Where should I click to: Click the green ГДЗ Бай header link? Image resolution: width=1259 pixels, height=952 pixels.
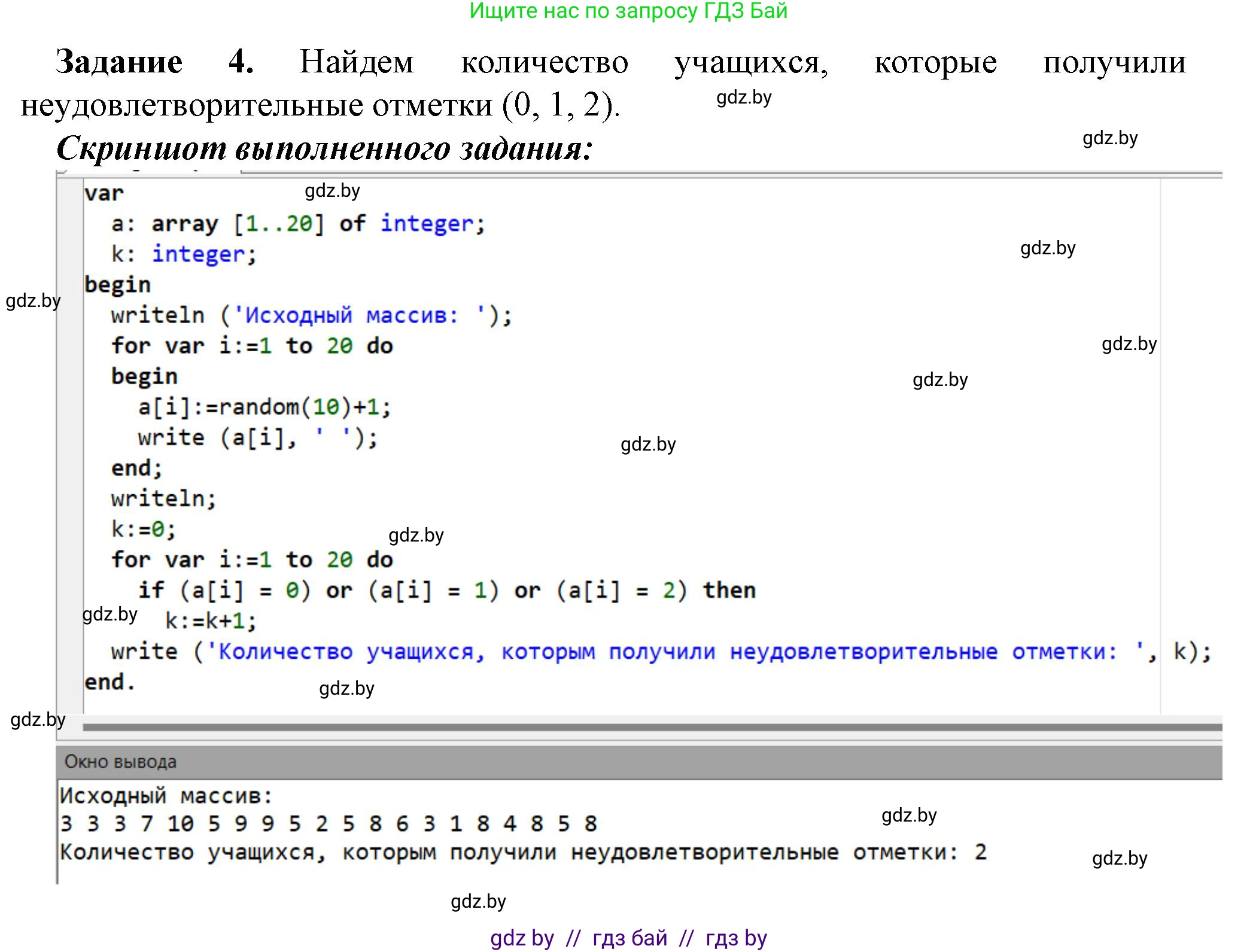[x=629, y=12]
